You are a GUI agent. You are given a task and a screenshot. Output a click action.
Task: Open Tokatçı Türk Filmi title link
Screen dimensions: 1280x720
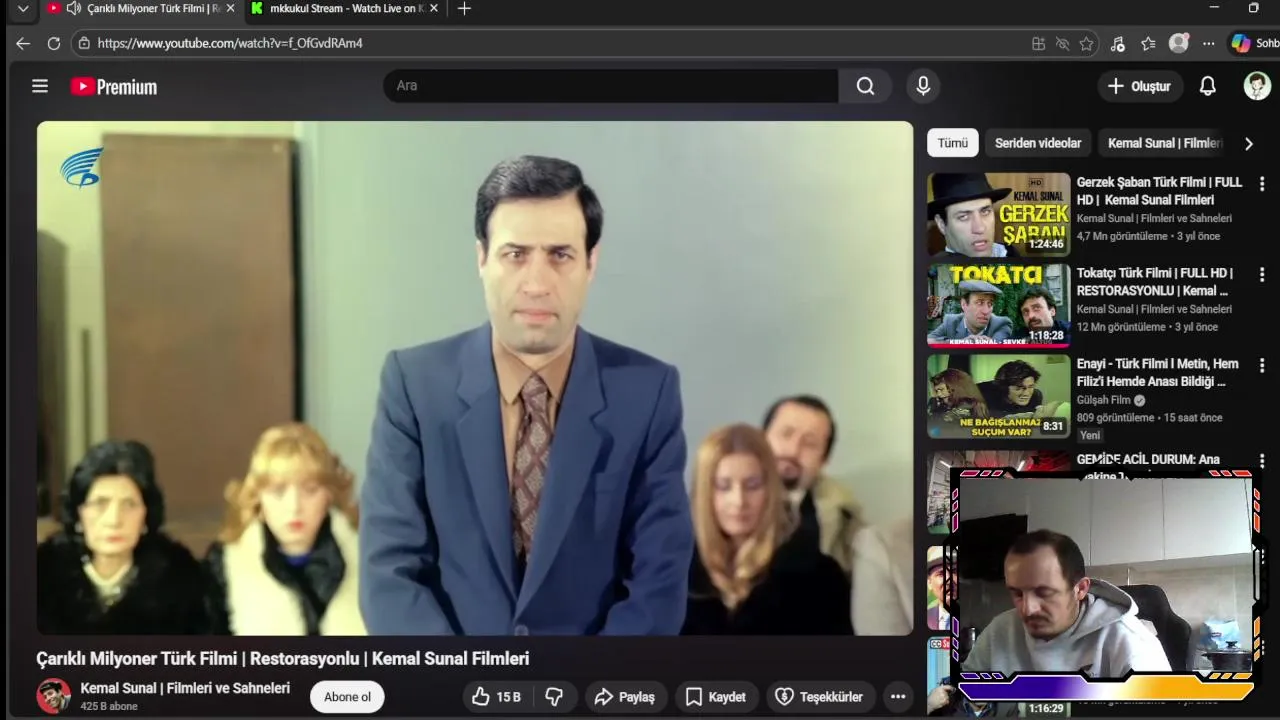coord(1155,282)
